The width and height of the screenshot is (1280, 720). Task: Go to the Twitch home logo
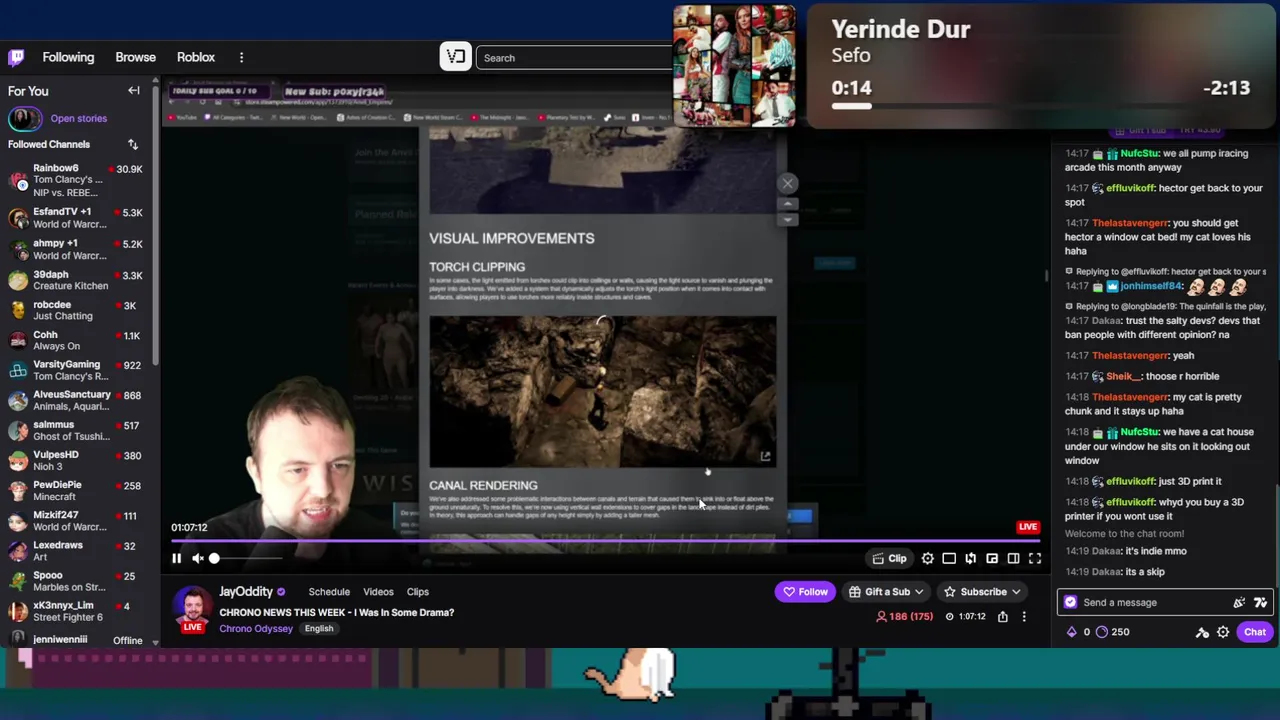click(16, 57)
